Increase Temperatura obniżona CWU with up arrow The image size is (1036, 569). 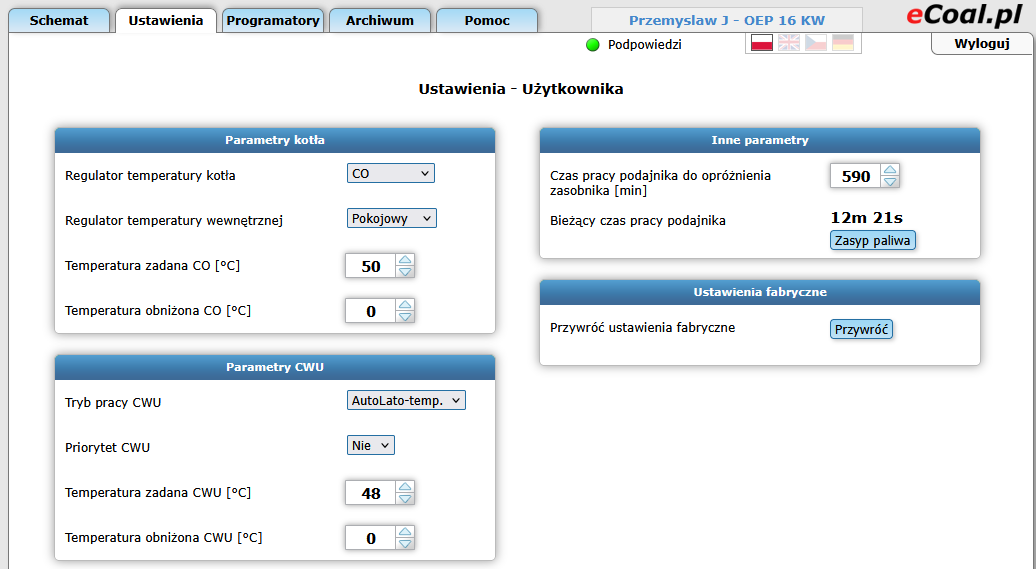click(405, 531)
